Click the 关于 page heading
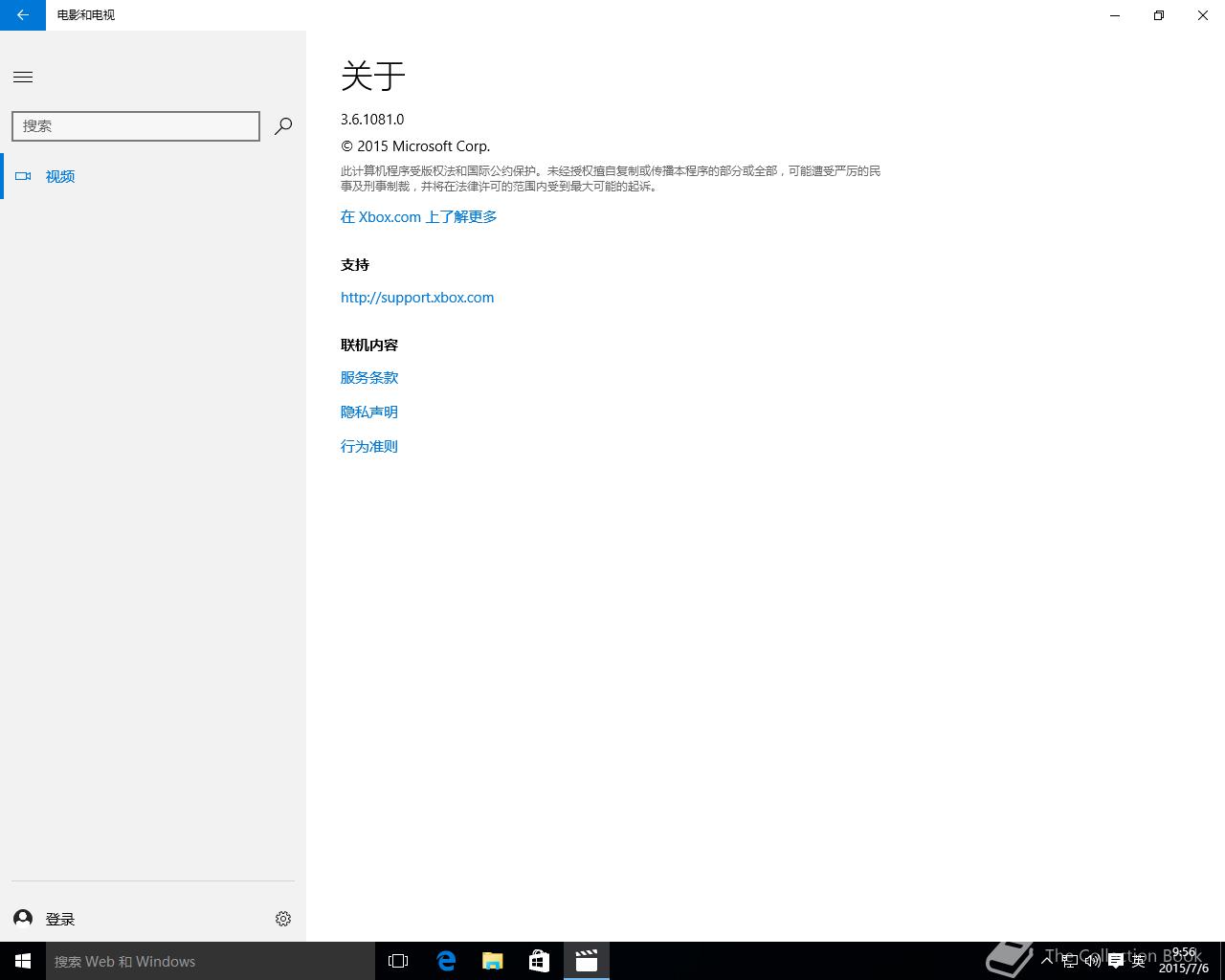Viewport: 1225px width, 980px height. (x=373, y=76)
